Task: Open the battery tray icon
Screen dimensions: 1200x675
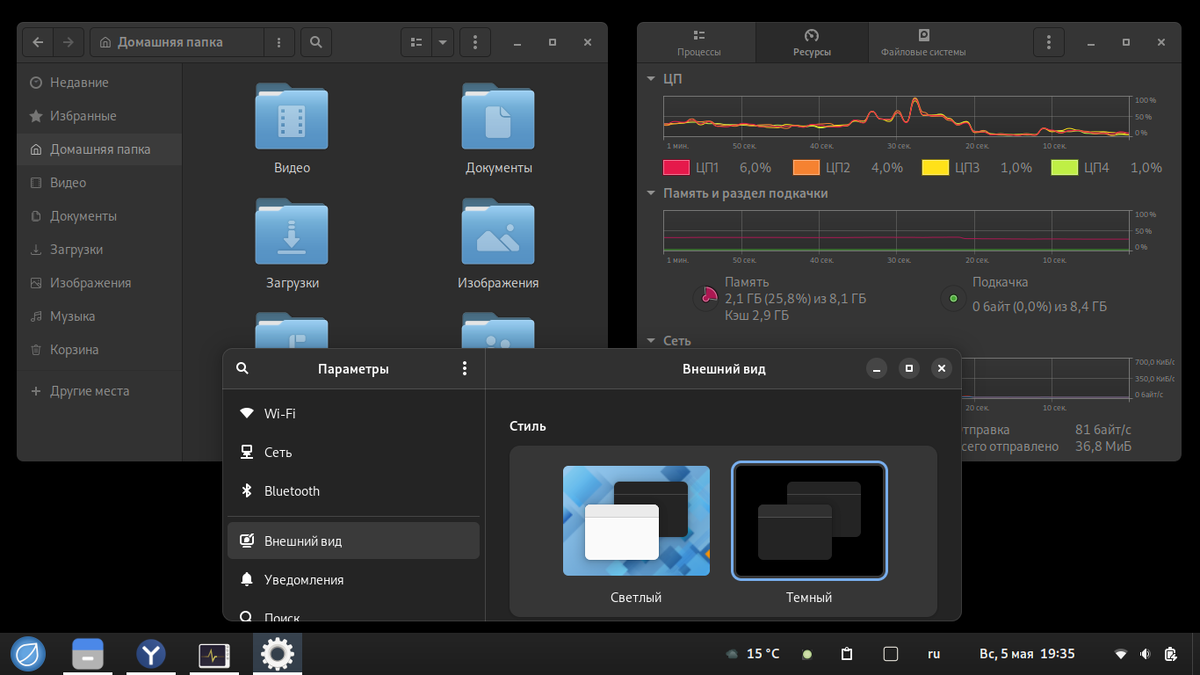Action: click(1170, 654)
